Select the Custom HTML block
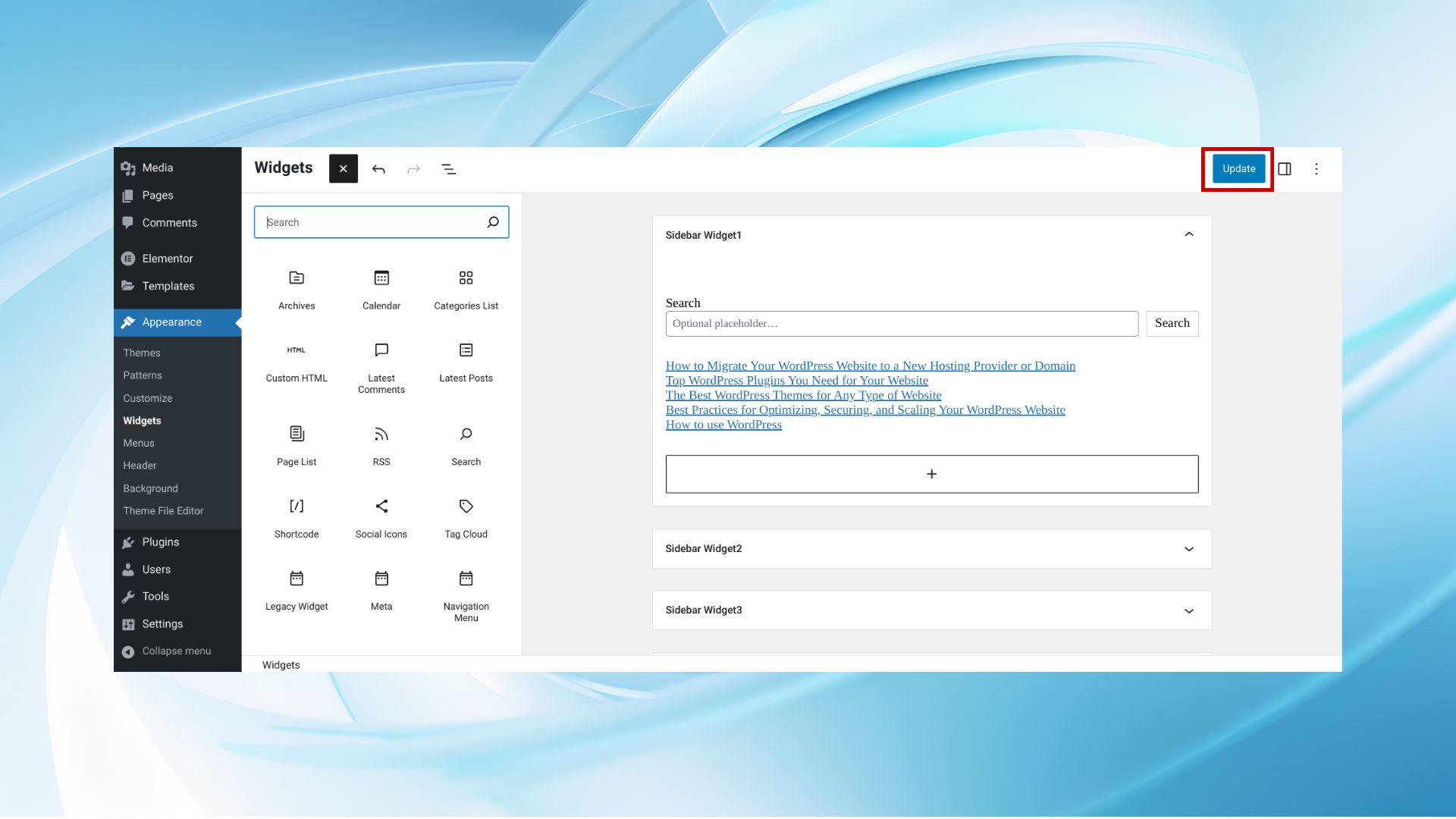Screen dimensions: 1456x819 (297, 362)
